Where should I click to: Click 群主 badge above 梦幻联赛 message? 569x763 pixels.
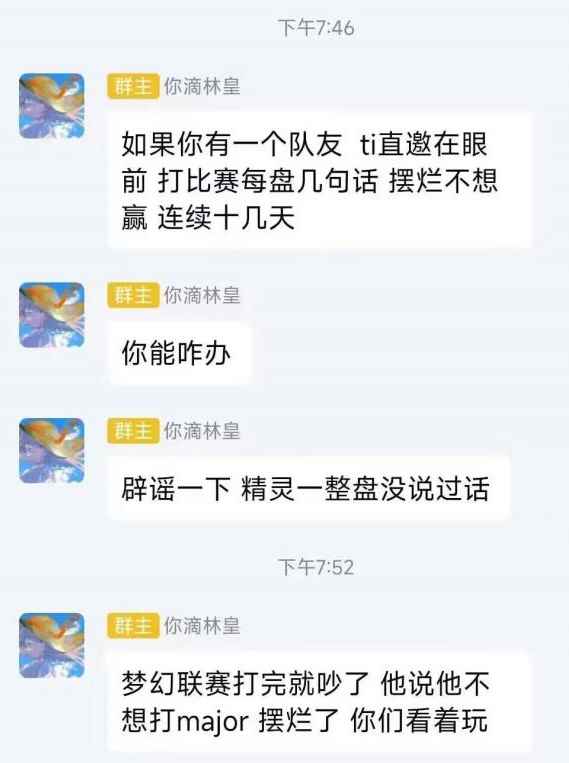click(x=133, y=626)
